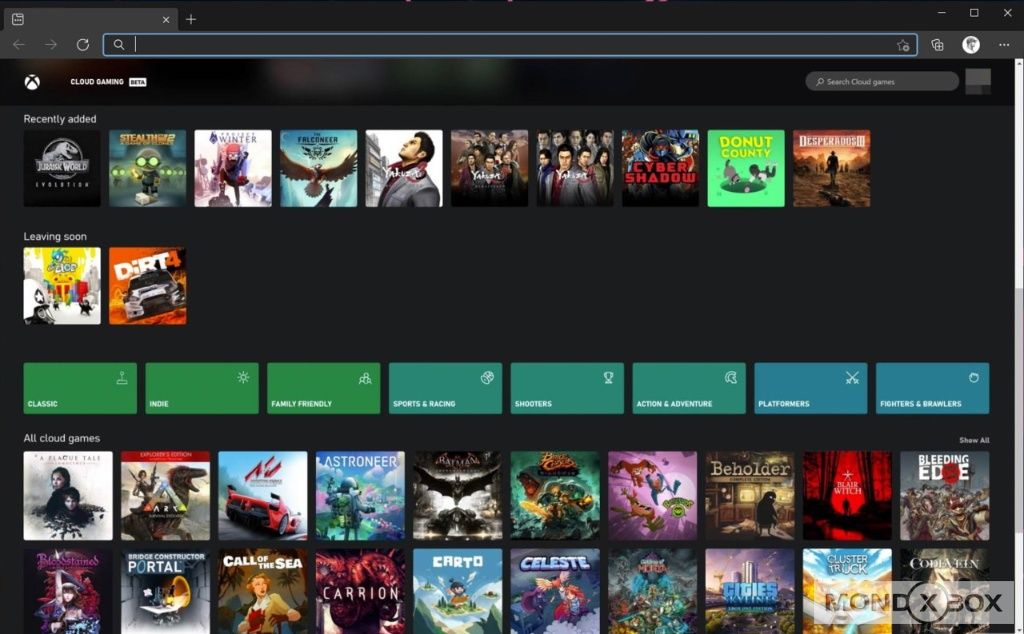The image size is (1024, 634).
Task: Open the Donut County game thumbnail
Action: pyautogui.click(x=746, y=168)
